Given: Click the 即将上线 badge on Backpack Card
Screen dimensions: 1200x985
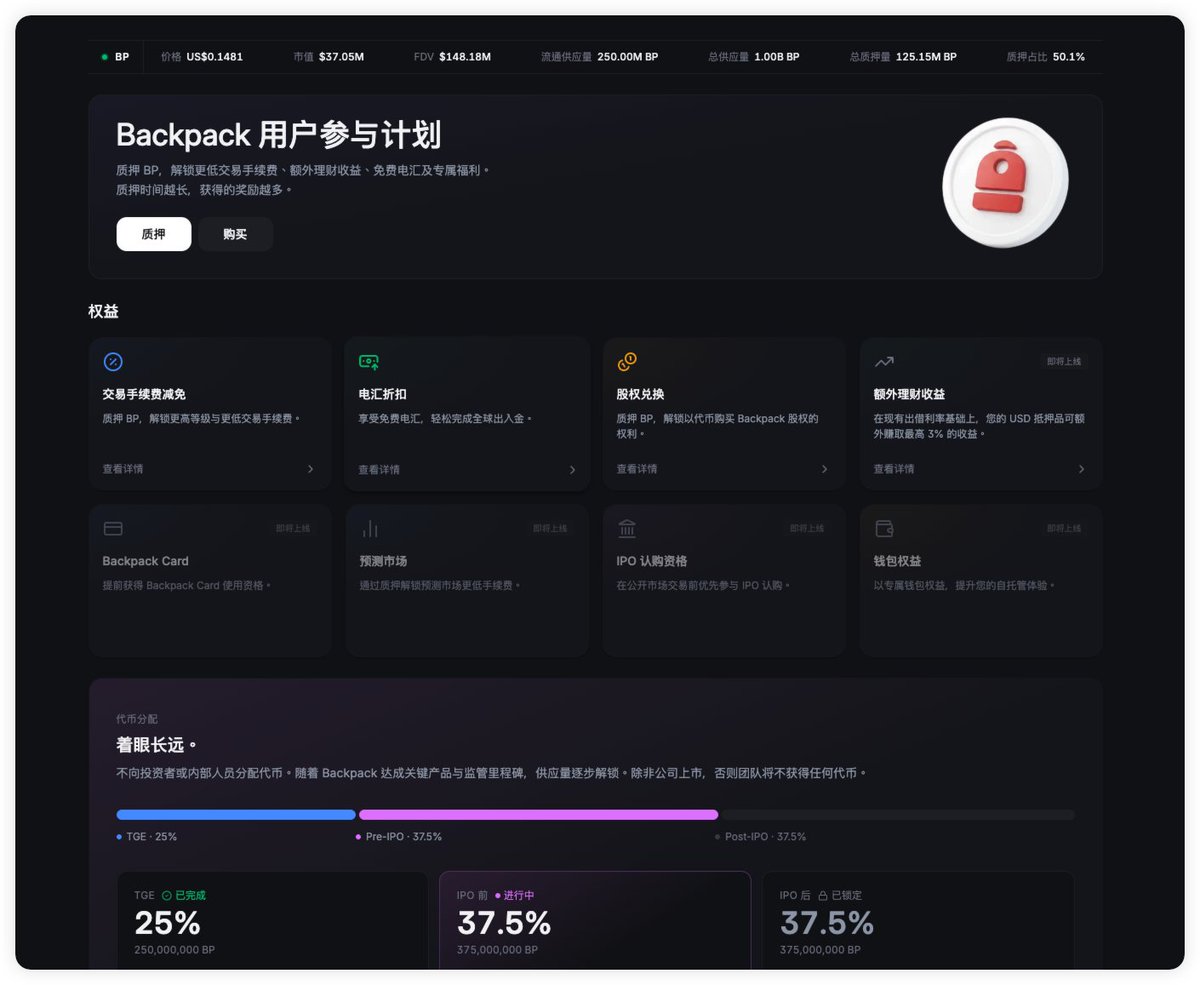Looking at the screenshot, I should point(293,528).
